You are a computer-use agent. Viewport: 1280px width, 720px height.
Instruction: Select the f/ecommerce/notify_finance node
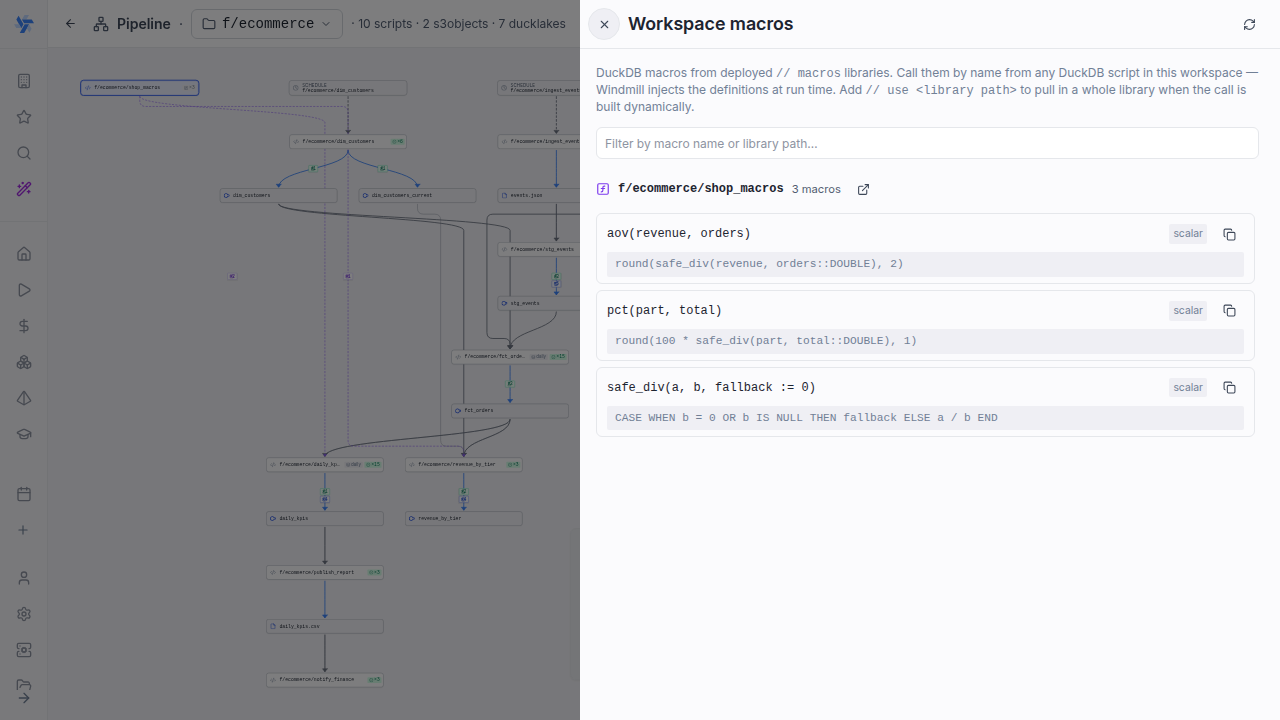[x=325, y=680]
